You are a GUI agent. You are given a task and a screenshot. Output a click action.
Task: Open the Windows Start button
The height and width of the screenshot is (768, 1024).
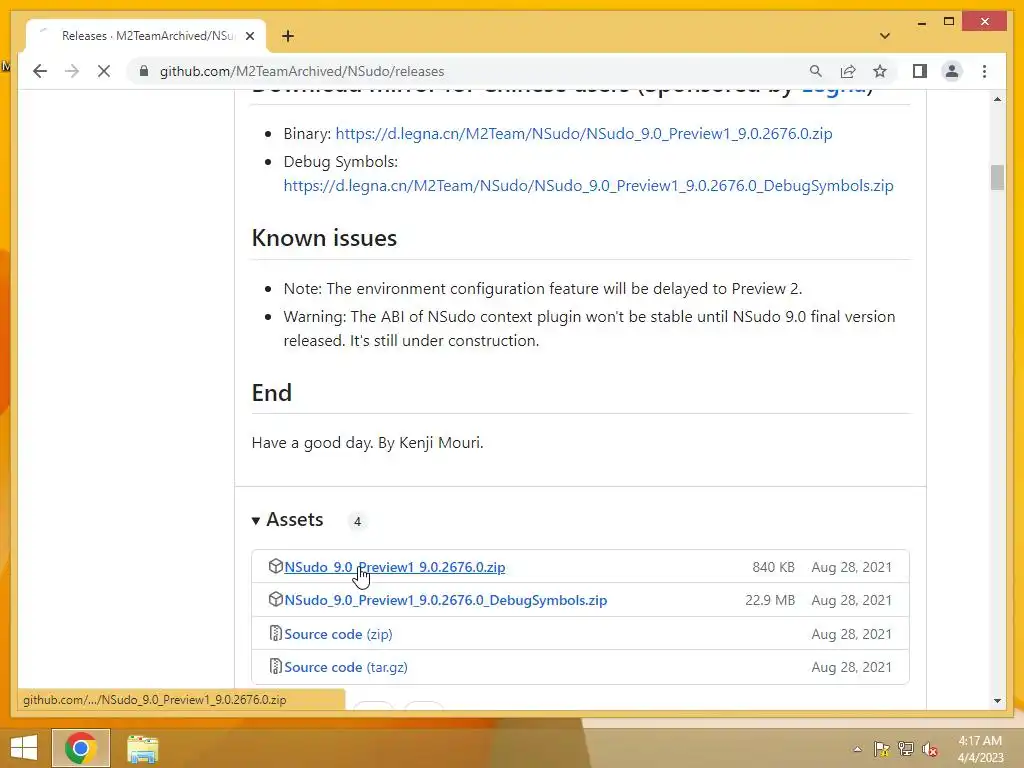tap(24, 748)
